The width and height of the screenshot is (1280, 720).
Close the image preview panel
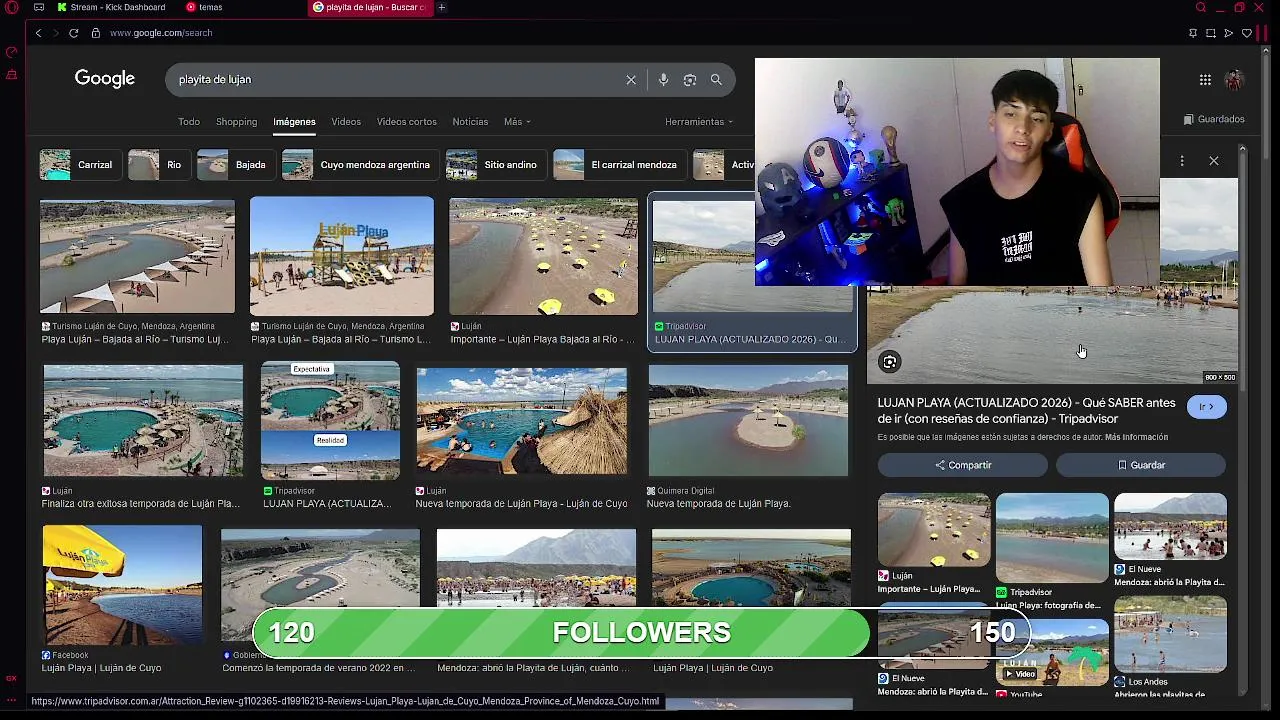[1214, 161]
